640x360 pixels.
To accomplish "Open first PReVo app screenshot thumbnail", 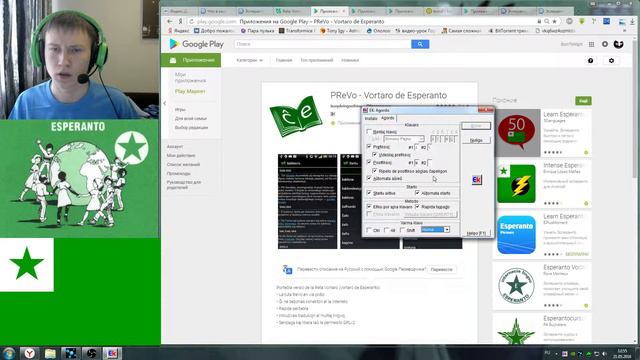I will 308,201.
